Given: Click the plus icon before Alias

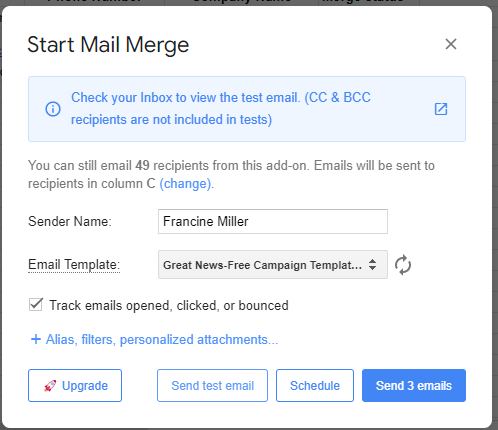Looking at the screenshot, I should point(36,339).
